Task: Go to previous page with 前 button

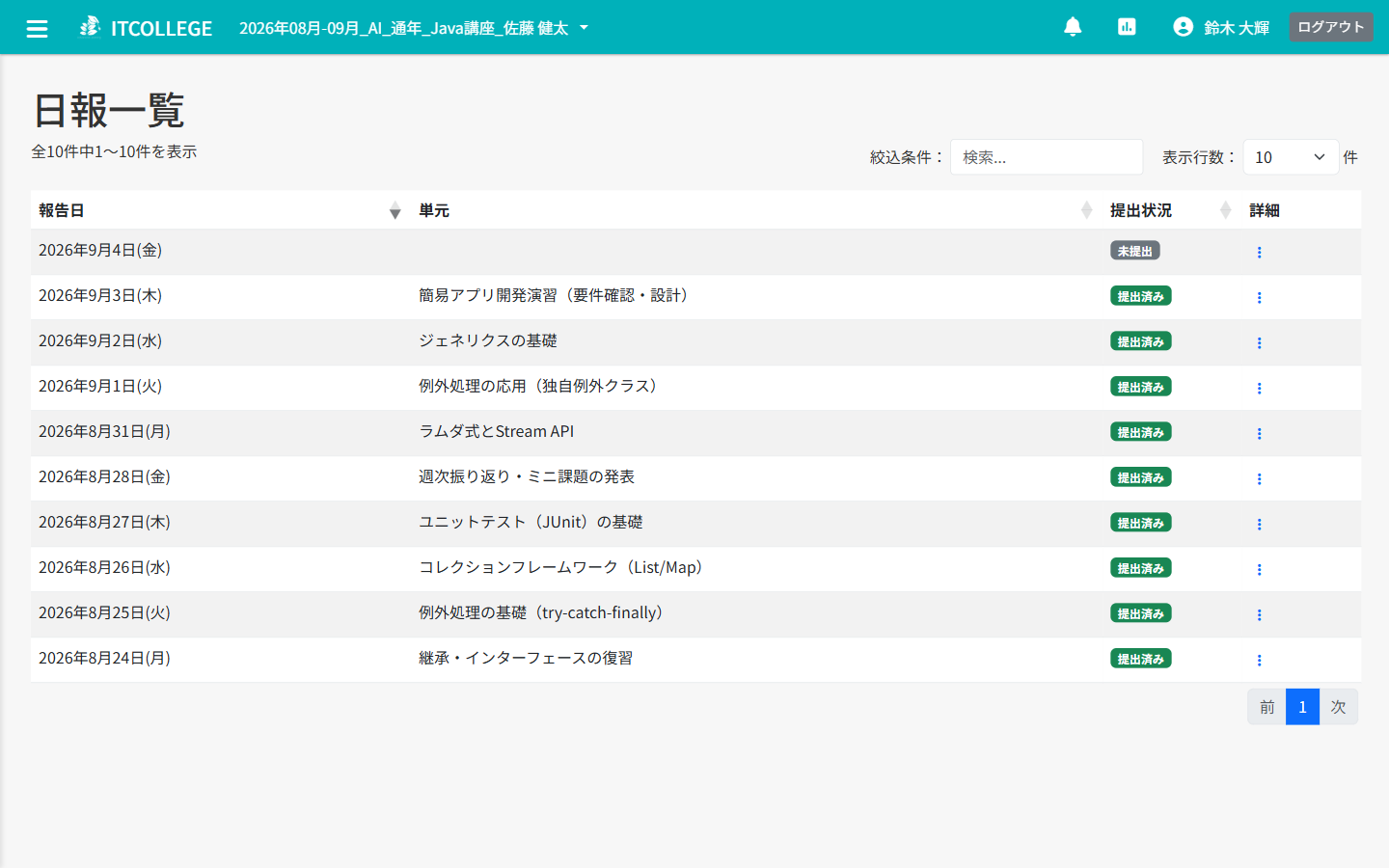Action: point(1266,707)
